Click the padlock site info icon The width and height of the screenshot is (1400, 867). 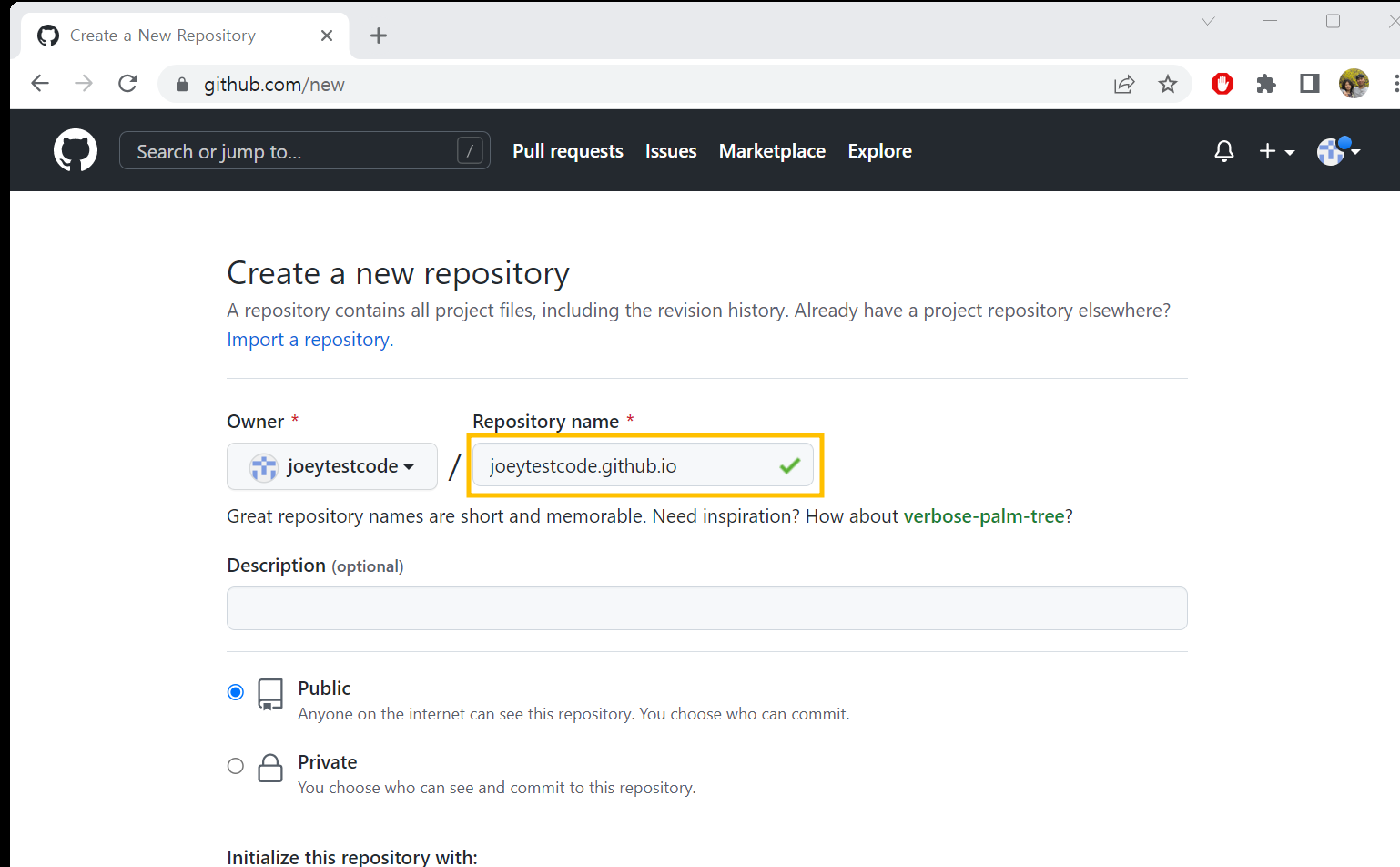(x=182, y=85)
